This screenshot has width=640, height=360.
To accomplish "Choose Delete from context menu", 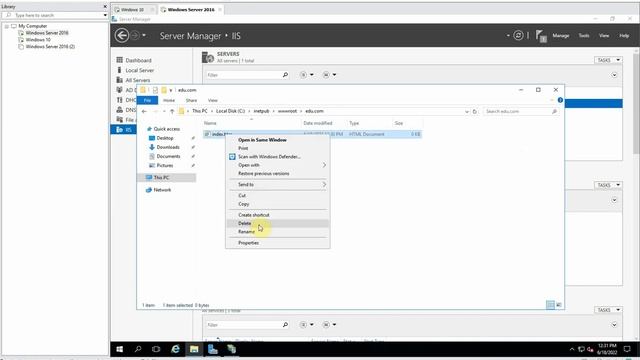I will pos(278,223).
